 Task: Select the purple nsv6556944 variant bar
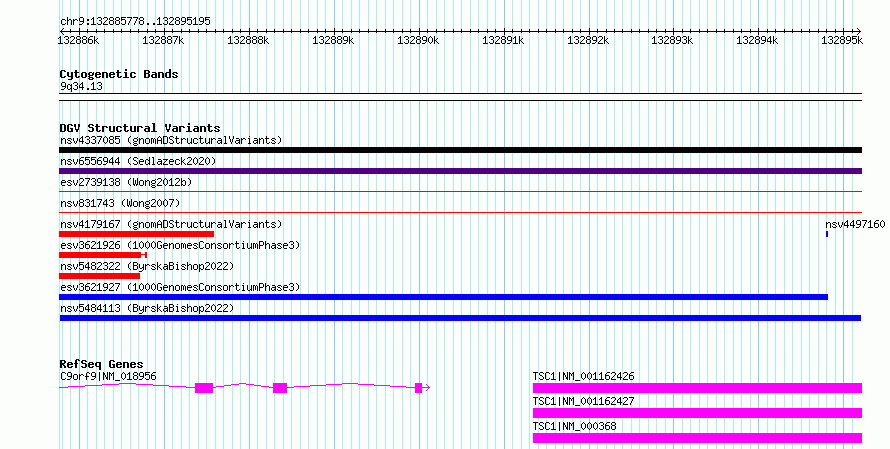click(x=460, y=171)
